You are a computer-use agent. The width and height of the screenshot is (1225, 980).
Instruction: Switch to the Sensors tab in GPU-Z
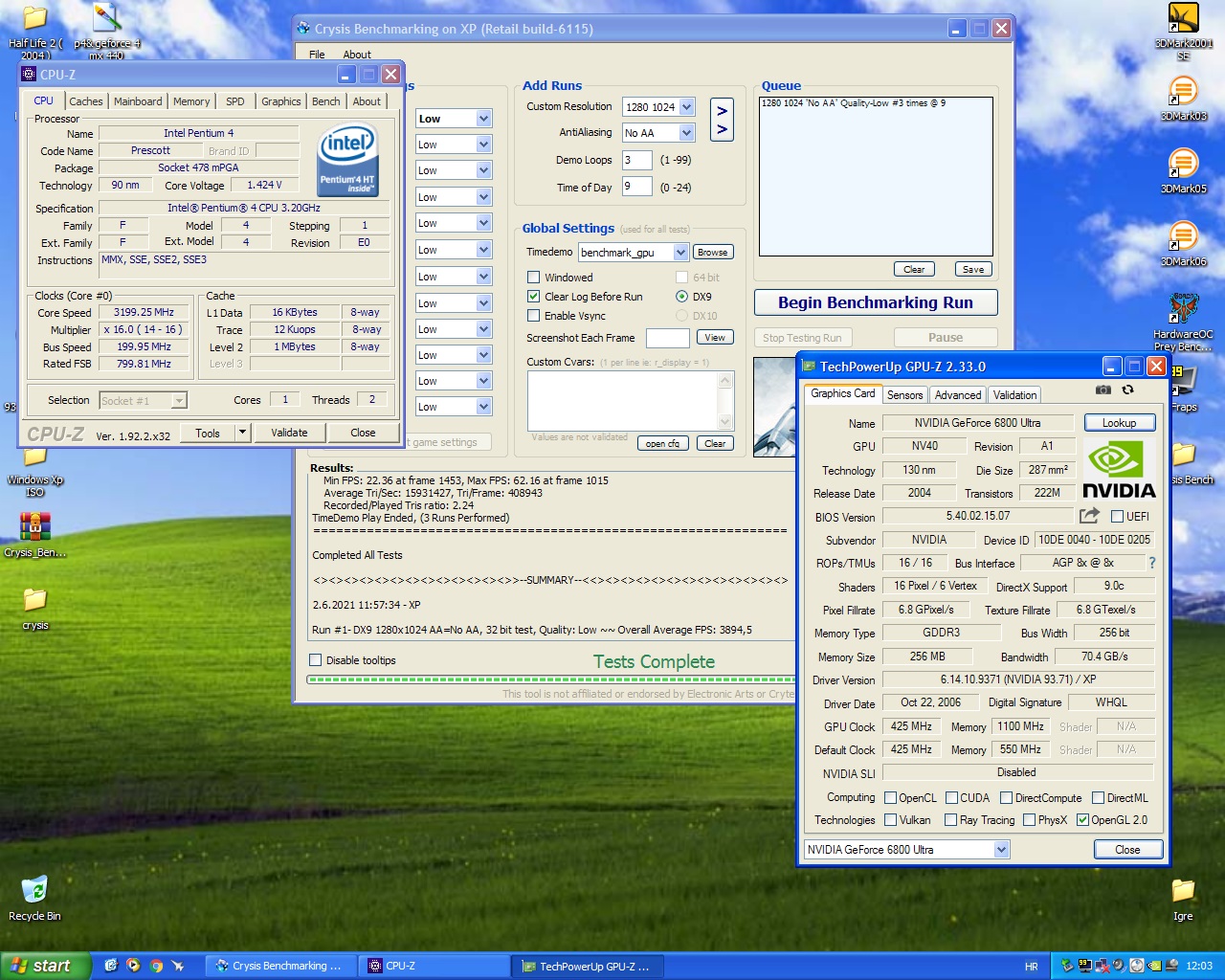click(x=904, y=395)
